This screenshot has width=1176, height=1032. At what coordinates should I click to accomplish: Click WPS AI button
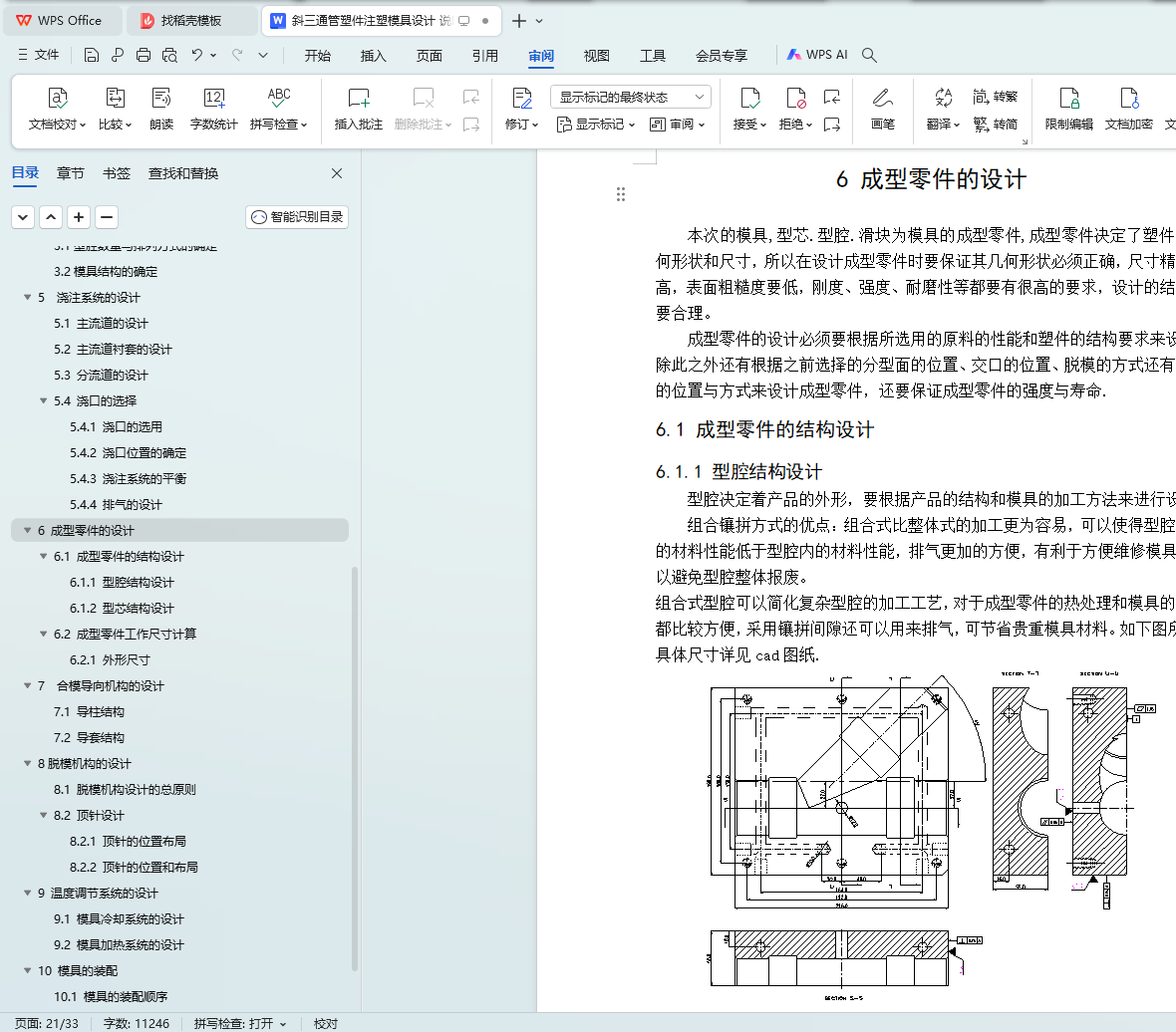(x=817, y=55)
